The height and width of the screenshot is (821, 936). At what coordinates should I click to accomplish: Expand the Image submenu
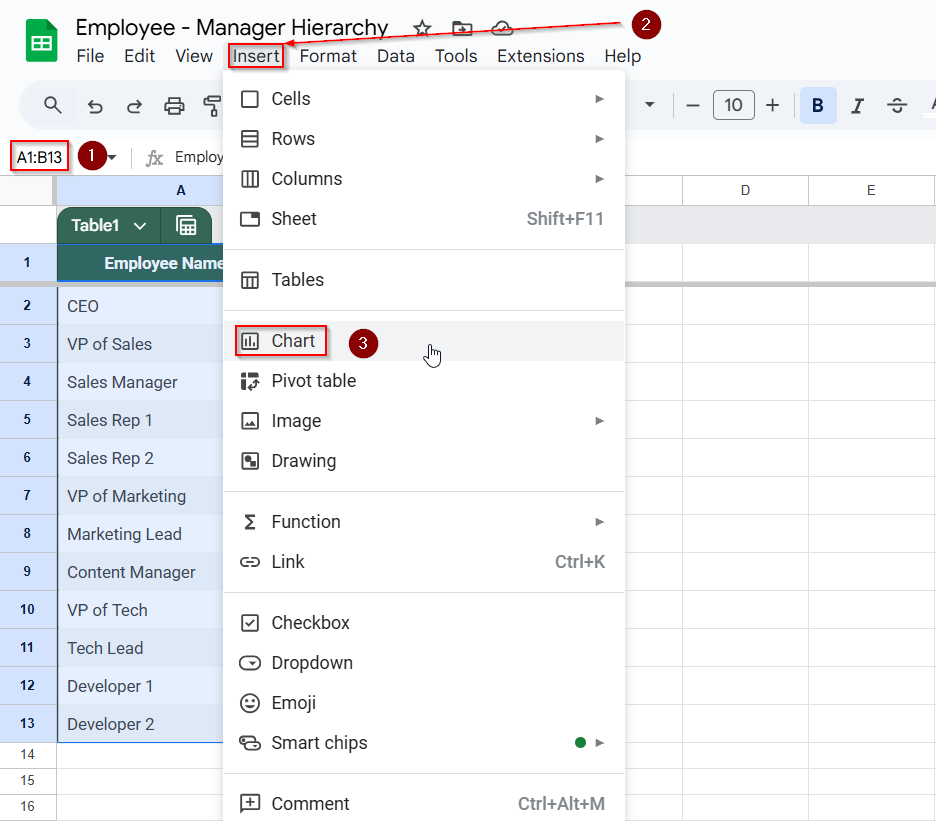pyautogui.click(x=424, y=421)
